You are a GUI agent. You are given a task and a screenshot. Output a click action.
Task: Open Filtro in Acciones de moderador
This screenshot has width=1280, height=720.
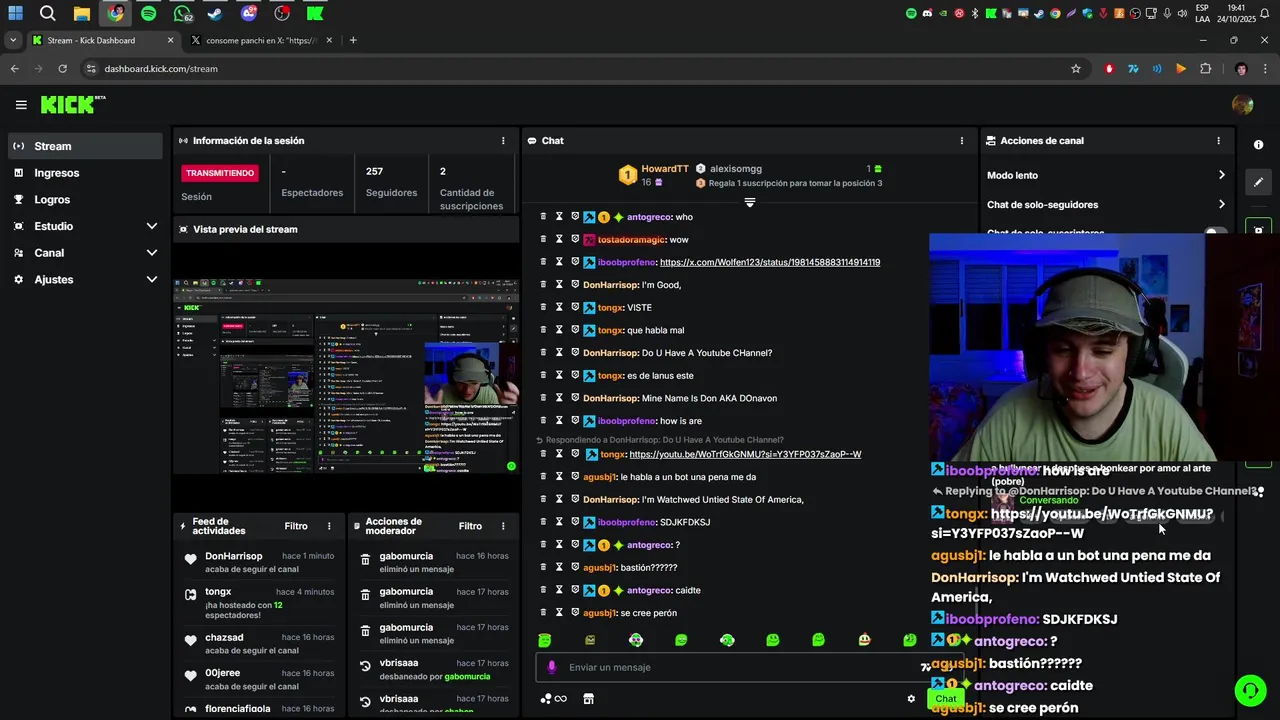[470, 526]
